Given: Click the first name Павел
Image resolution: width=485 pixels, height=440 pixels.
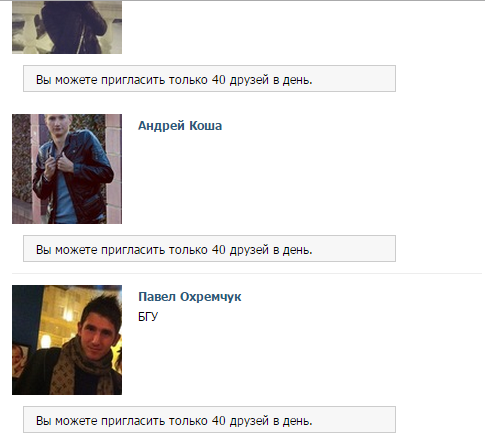Looking at the screenshot, I should tap(157, 297).
